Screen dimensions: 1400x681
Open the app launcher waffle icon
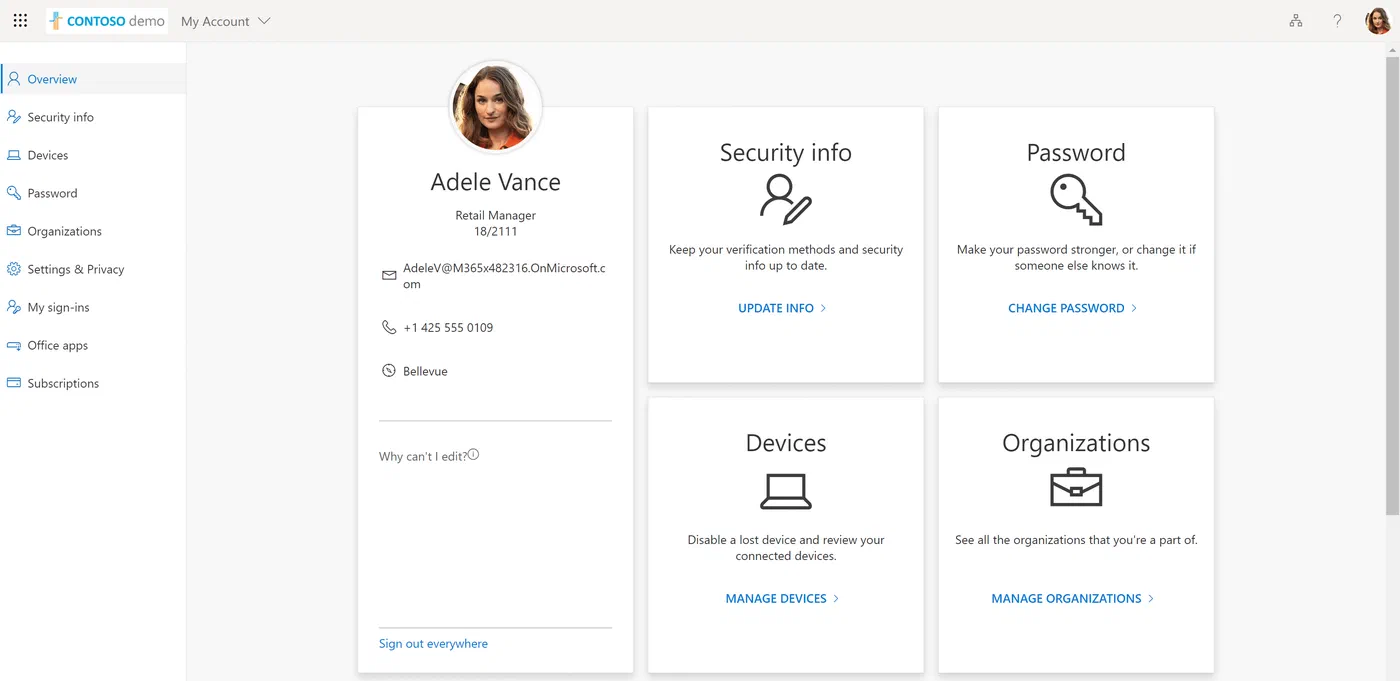(x=20, y=21)
